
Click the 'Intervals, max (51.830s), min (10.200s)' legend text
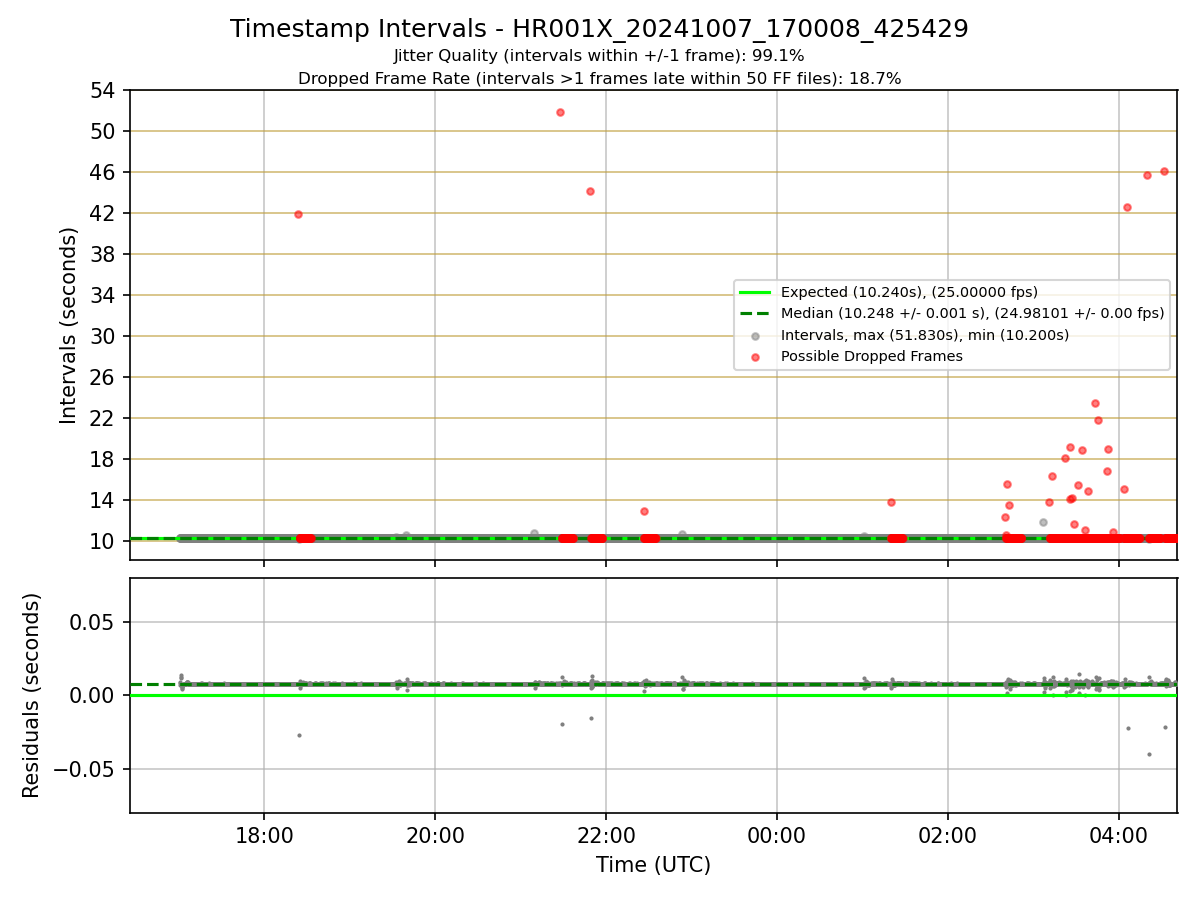tap(925, 335)
